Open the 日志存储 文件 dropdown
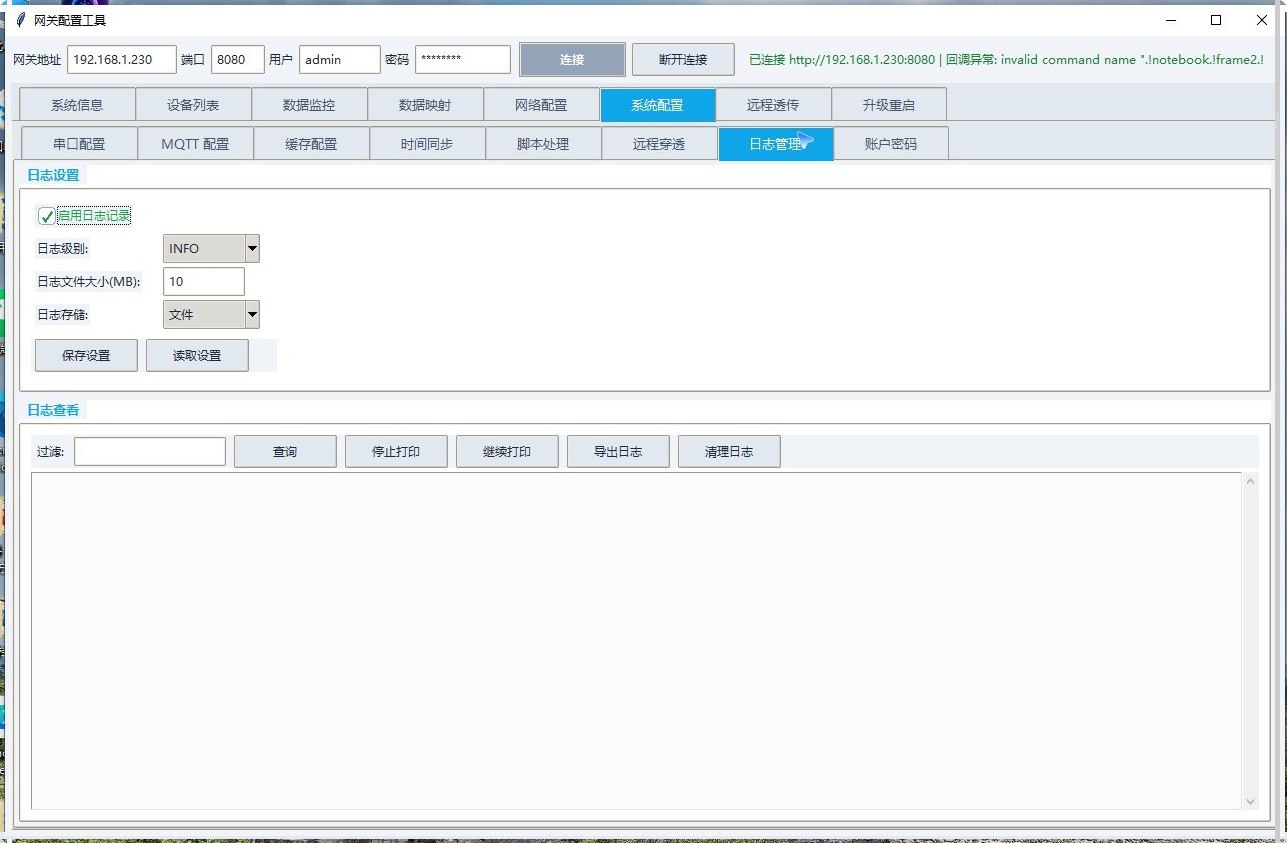 [211, 315]
